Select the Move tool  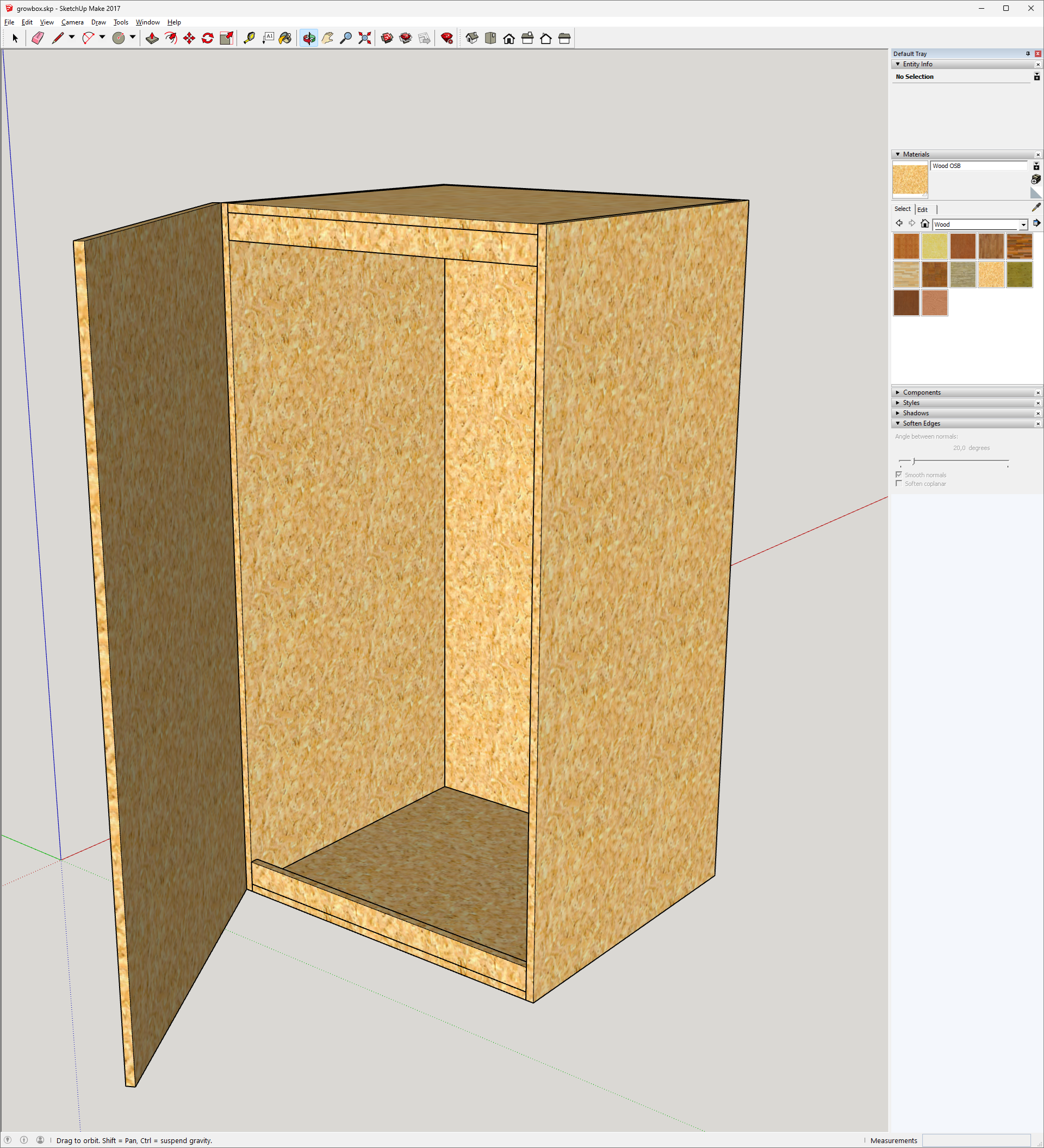(x=189, y=38)
